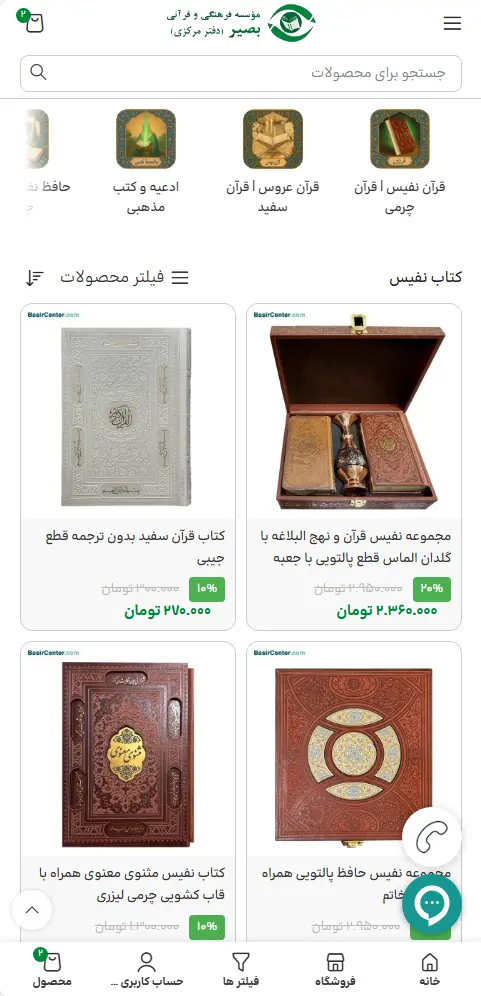Select قرآن عروس | قرآن سفید category
Image resolution: width=481 pixels, height=996 pixels.
click(273, 163)
